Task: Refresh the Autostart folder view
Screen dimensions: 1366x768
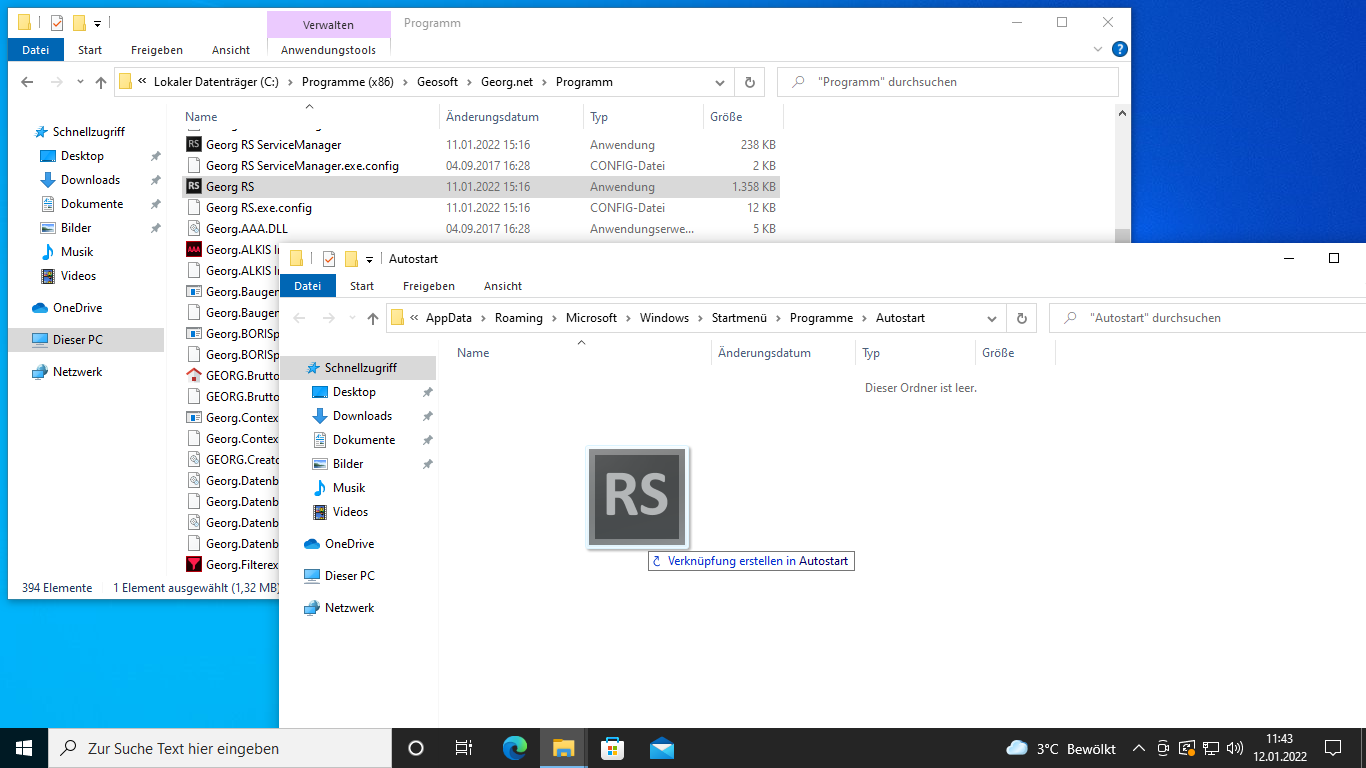Action: tap(1021, 318)
